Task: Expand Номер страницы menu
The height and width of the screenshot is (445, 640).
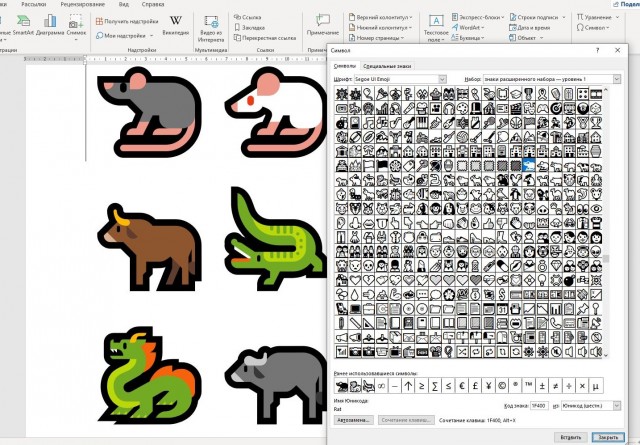Action: (x=376, y=38)
